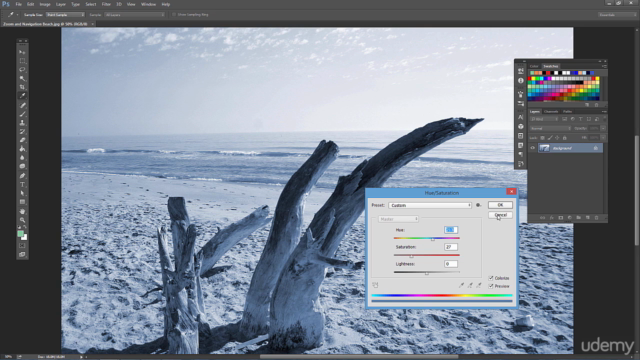Viewport: 640px width, 360px height.
Task: Toggle Lock Transparent Pixels in Layers panel
Action: [x=542, y=138]
